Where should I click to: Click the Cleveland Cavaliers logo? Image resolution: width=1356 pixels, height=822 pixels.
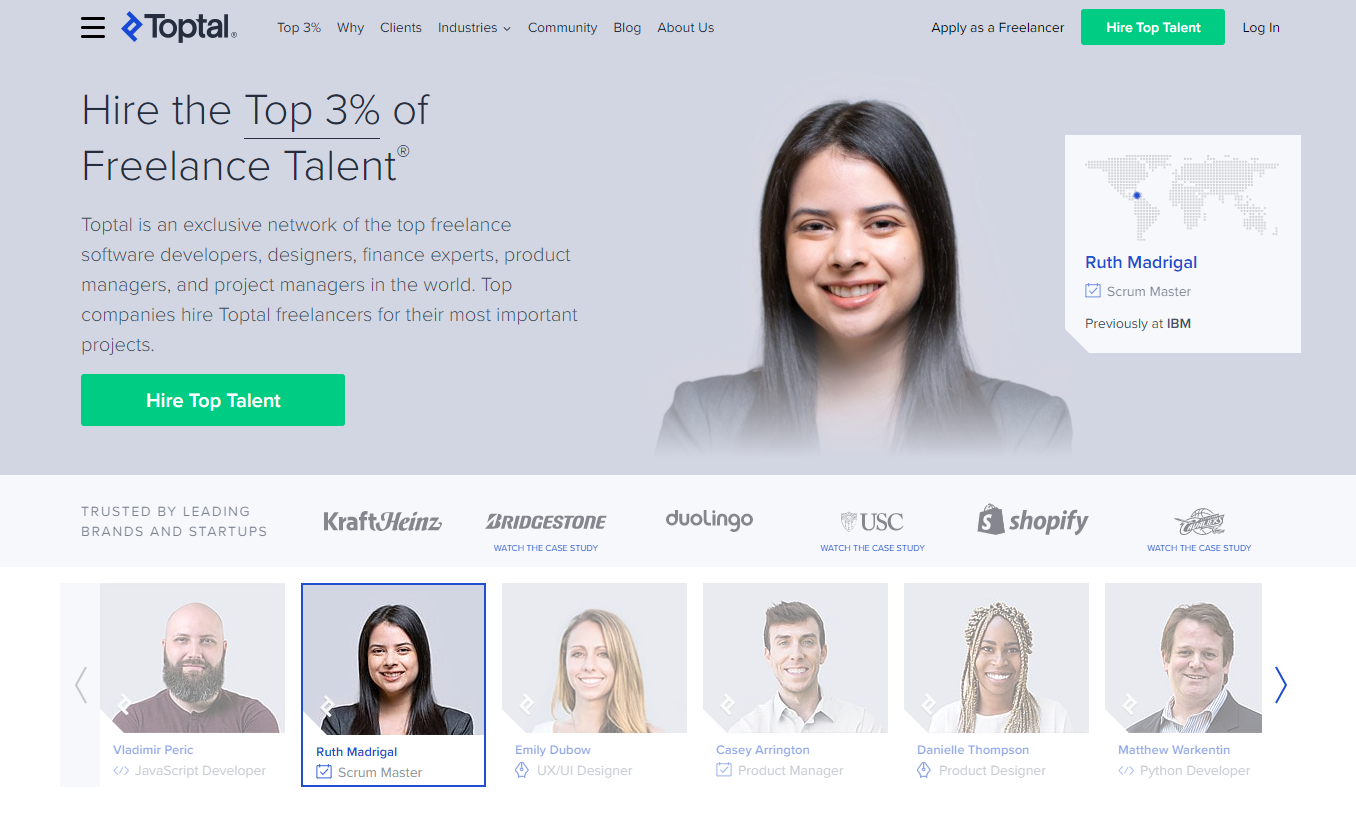[x=1199, y=523]
